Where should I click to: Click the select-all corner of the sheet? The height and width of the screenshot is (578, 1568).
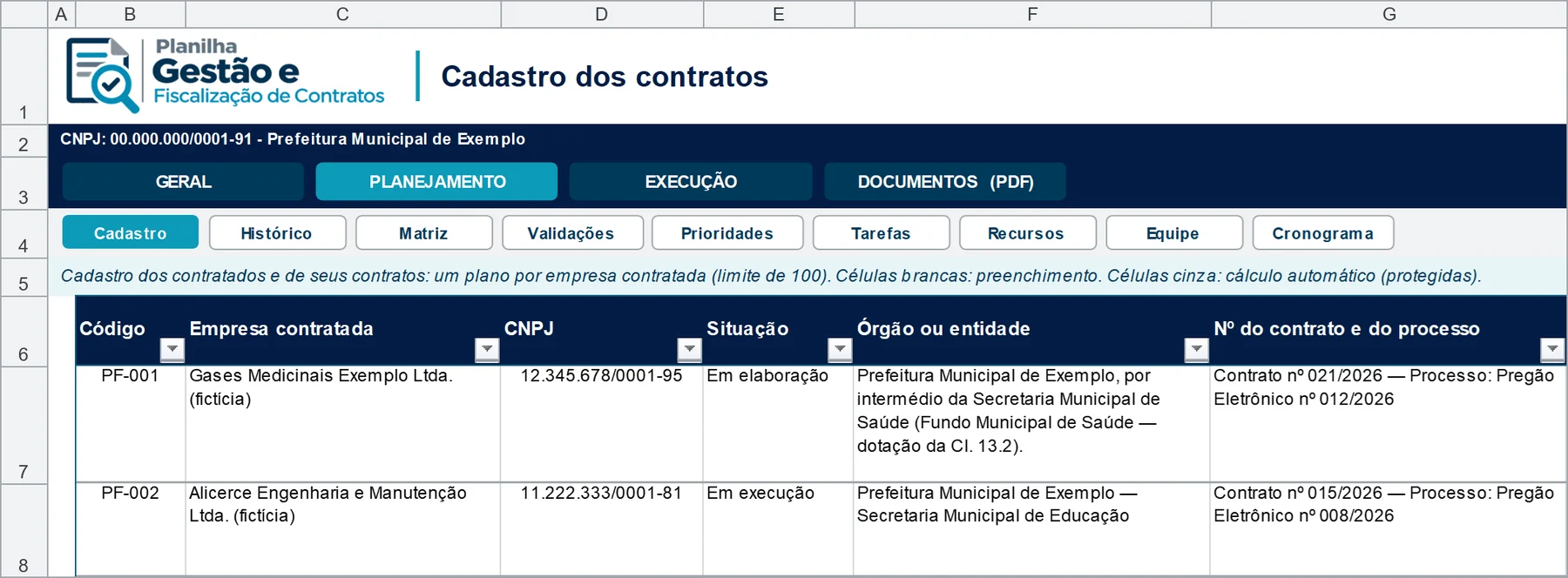24,14
